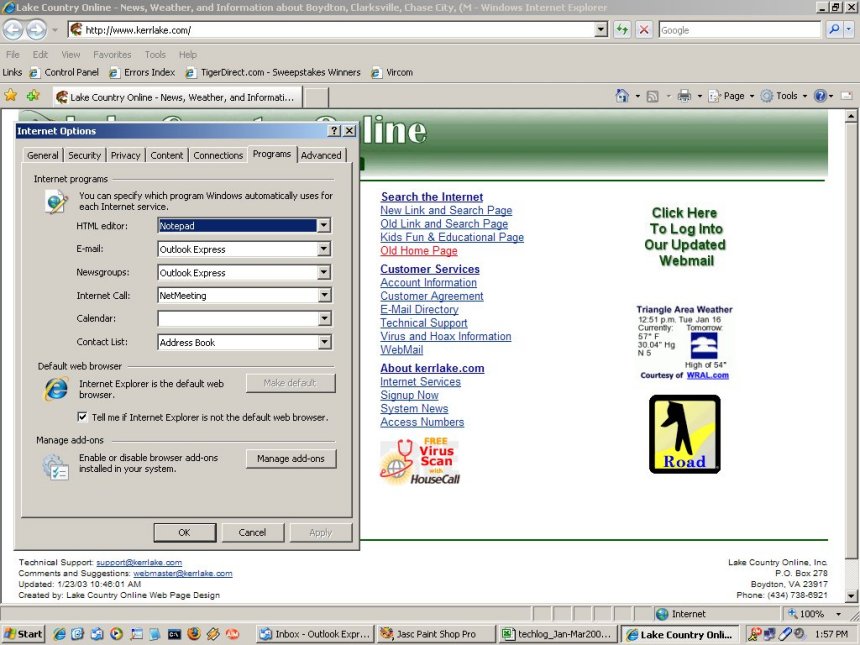
Task: Click the network connection icon in system tray
Action: [769, 634]
